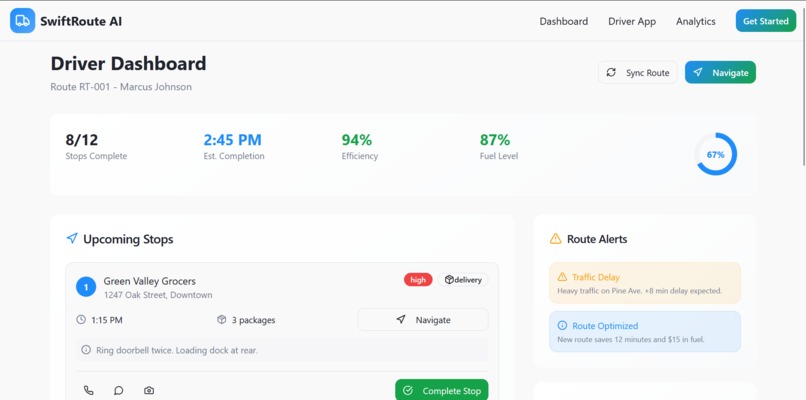Image resolution: width=806 pixels, height=400 pixels.
Task: Click the camera icon for the stop
Action: 149,391
